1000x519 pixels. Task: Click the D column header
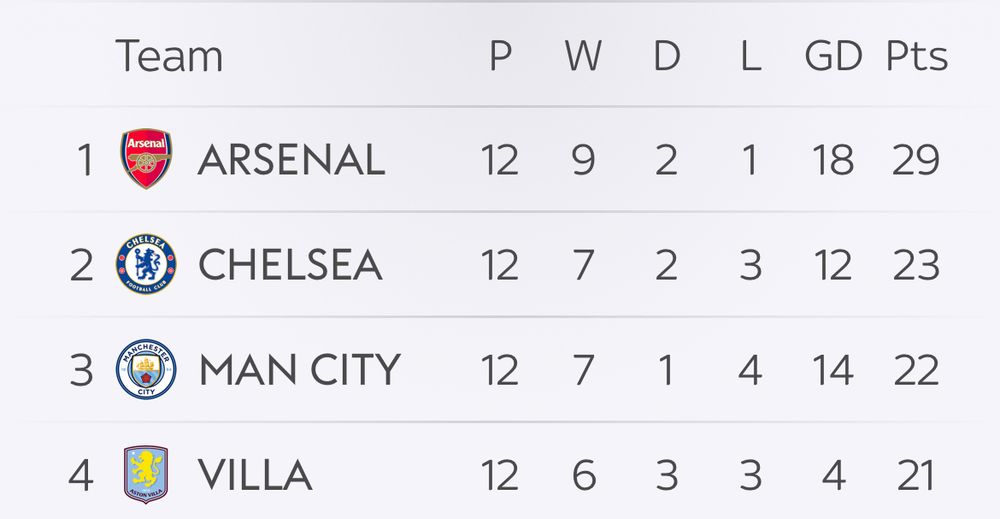coord(666,56)
